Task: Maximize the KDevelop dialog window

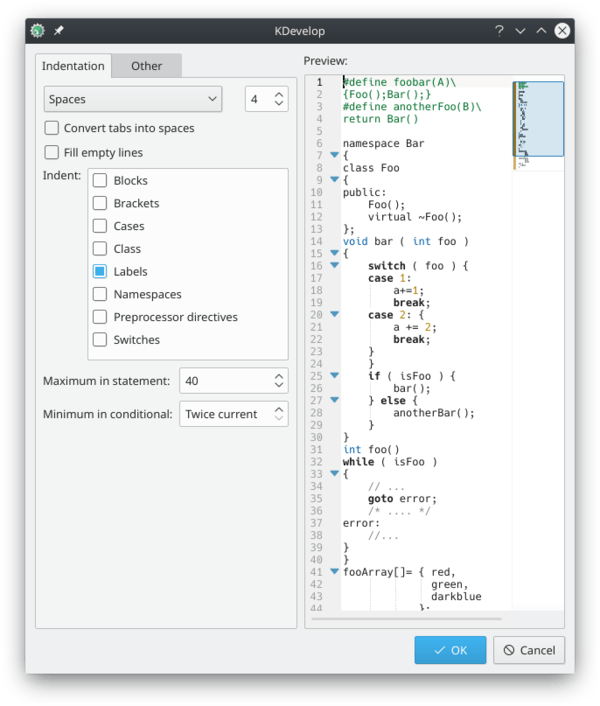Action: pos(541,31)
